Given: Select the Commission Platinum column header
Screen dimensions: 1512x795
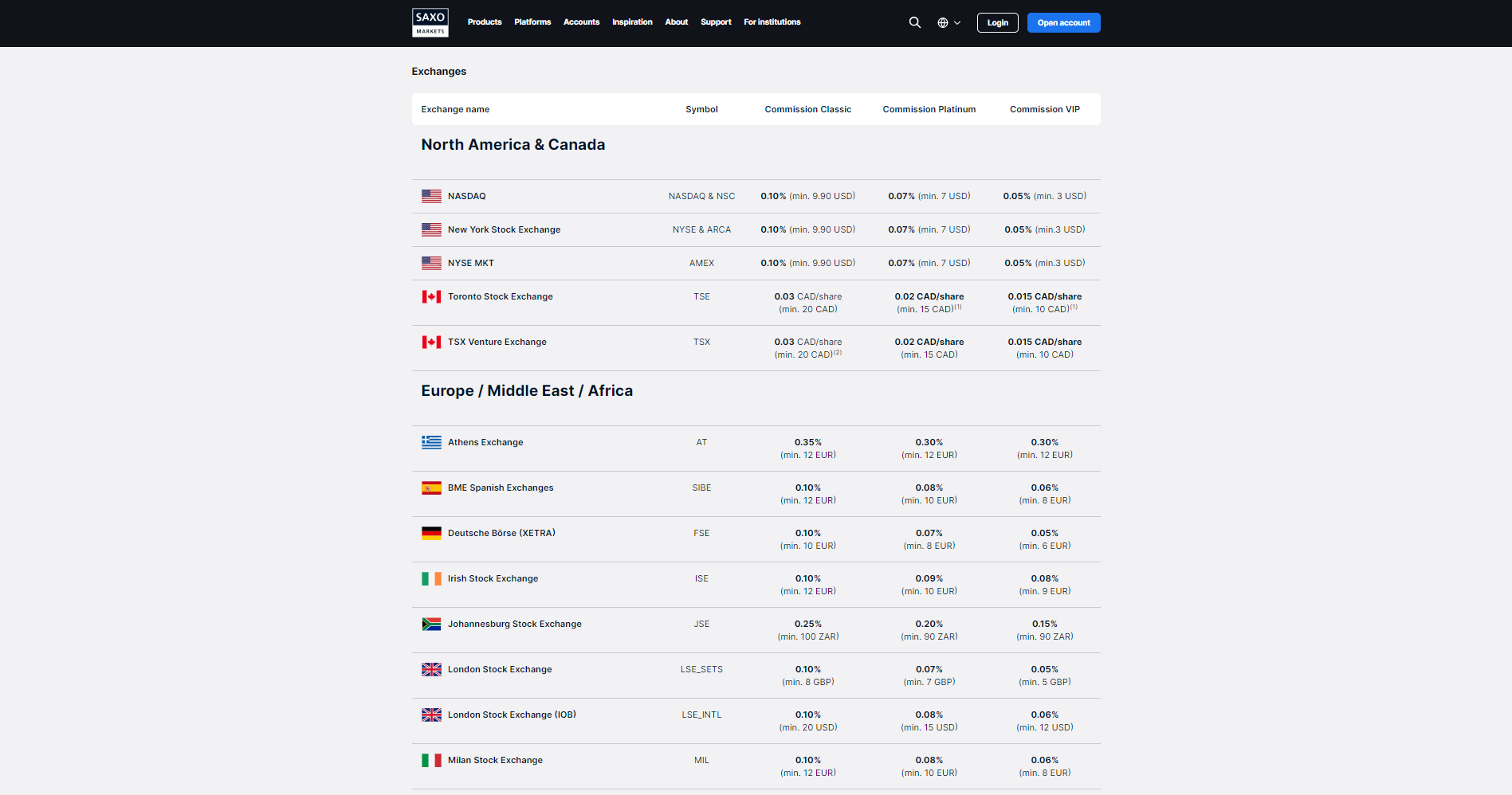Looking at the screenshot, I should coord(929,109).
